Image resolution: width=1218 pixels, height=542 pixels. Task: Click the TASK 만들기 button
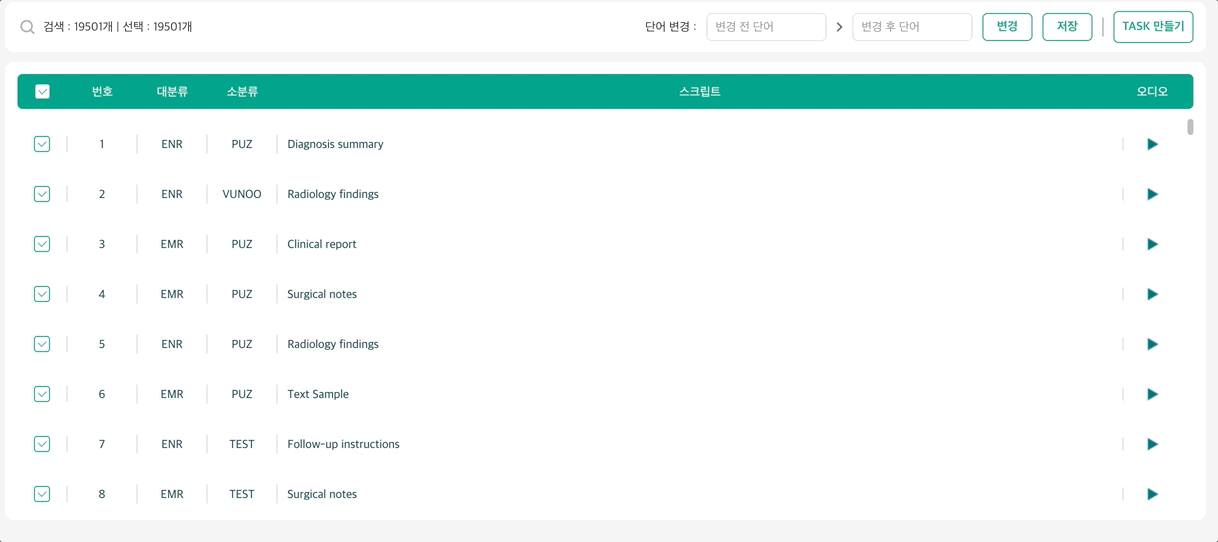pos(1153,27)
